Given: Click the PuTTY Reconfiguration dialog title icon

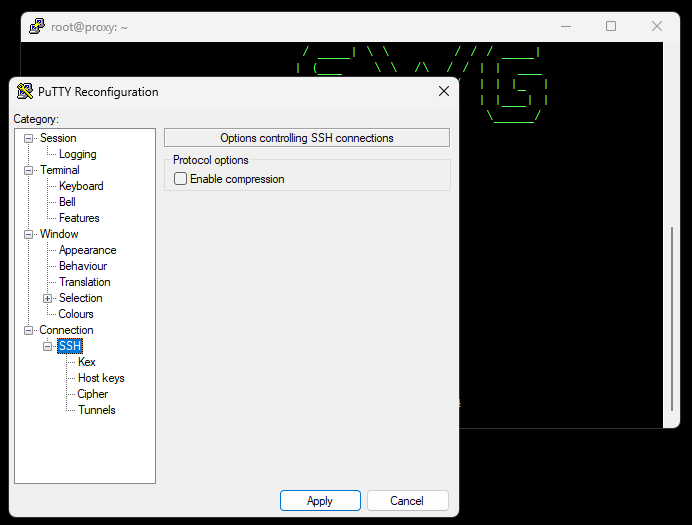Looking at the screenshot, I should point(25,91).
